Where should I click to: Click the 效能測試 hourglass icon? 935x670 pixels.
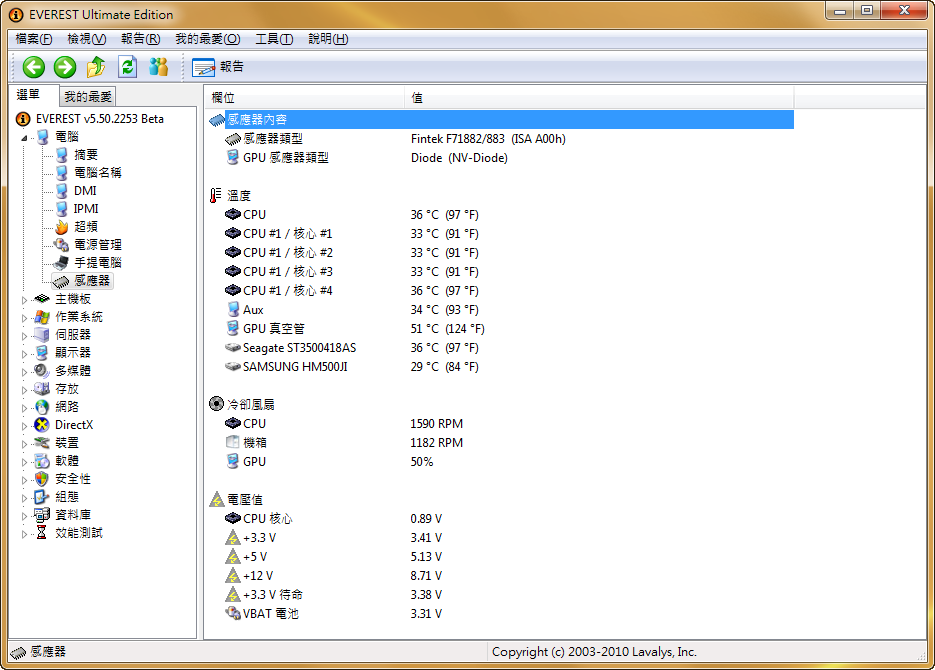pos(42,533)
